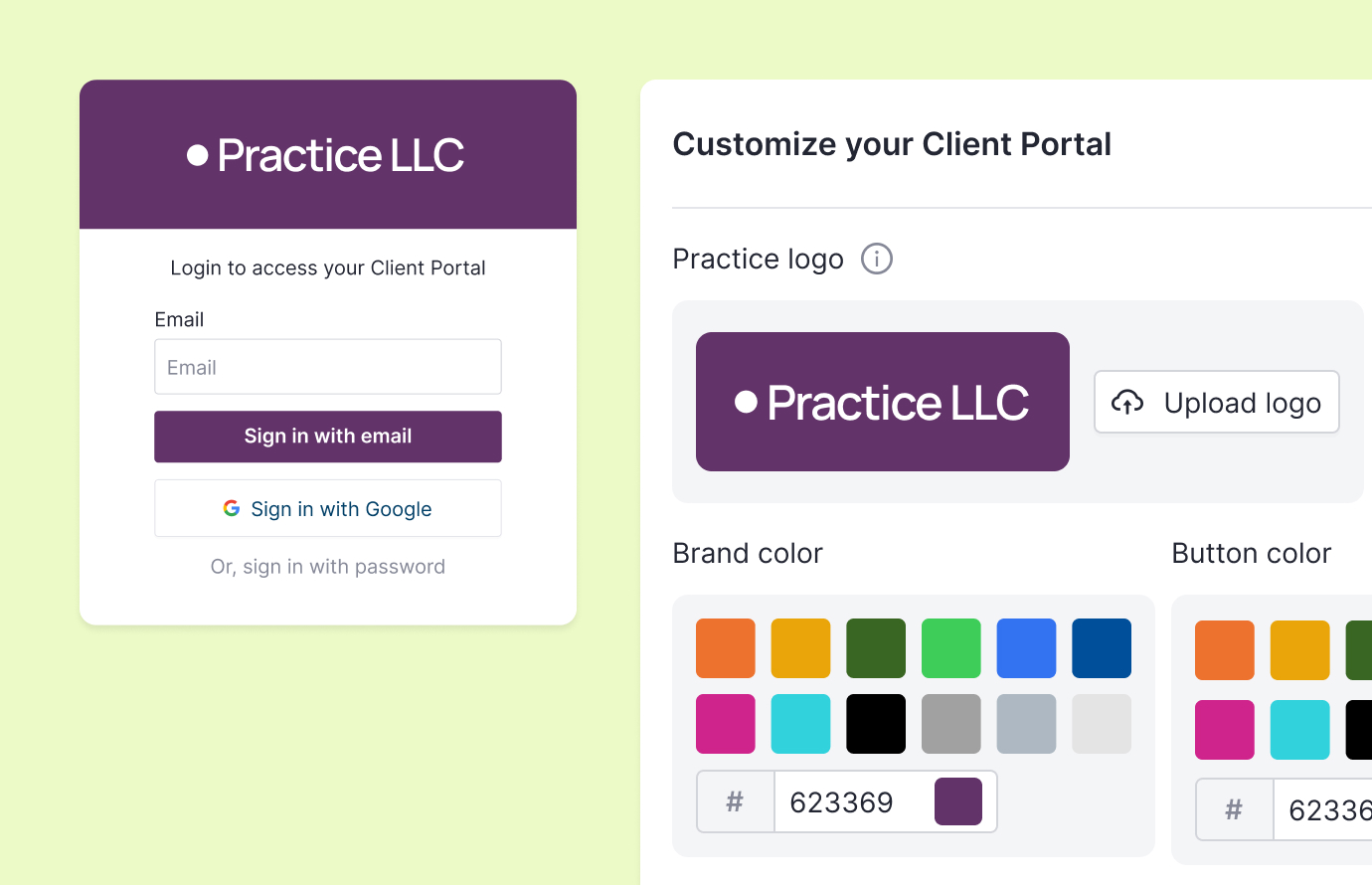Click the Practice LLC logo preview thumbnail
This screenshot has height=885, width=1372.
(883, 402)
